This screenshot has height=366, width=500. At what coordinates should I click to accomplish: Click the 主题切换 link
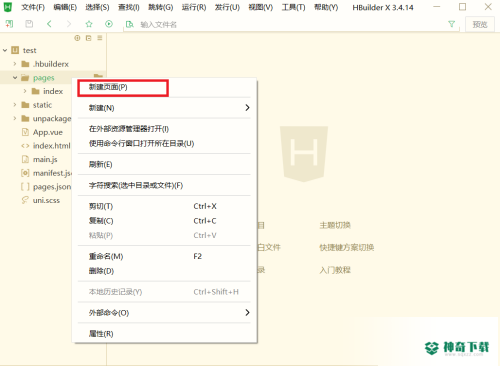point(335,225)
